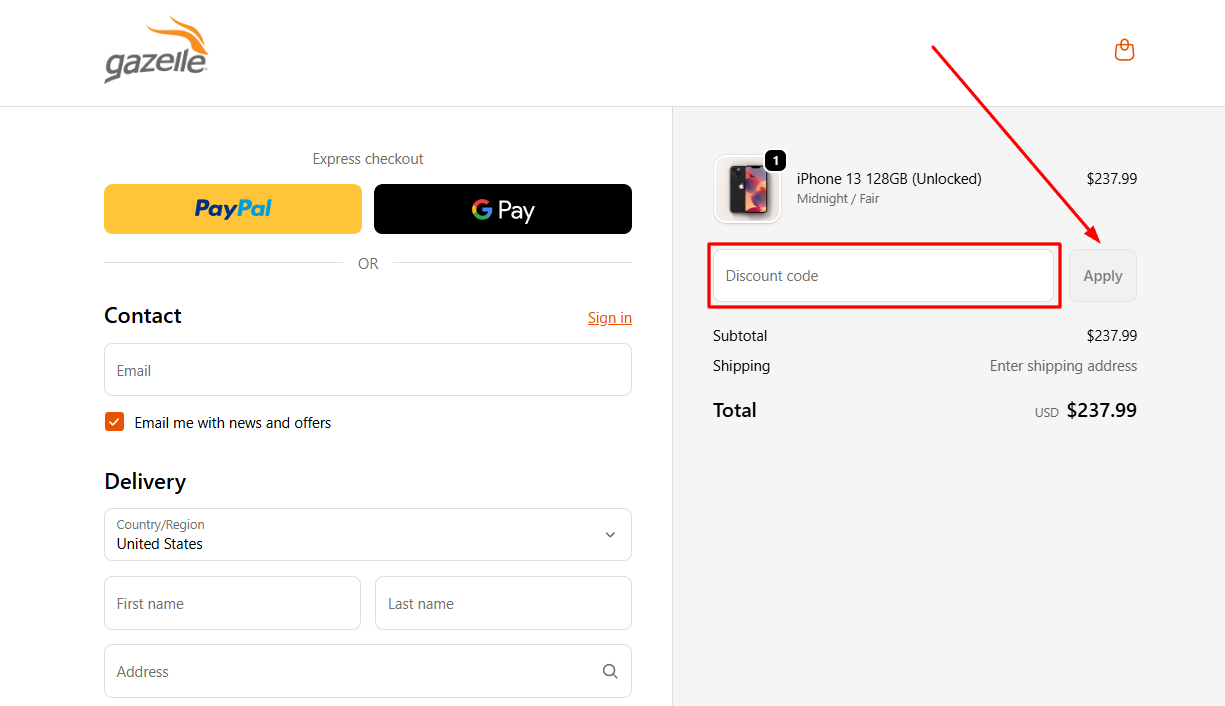Focus the Discount code field
Screen dimensions: 1225x706
point(883,276)
